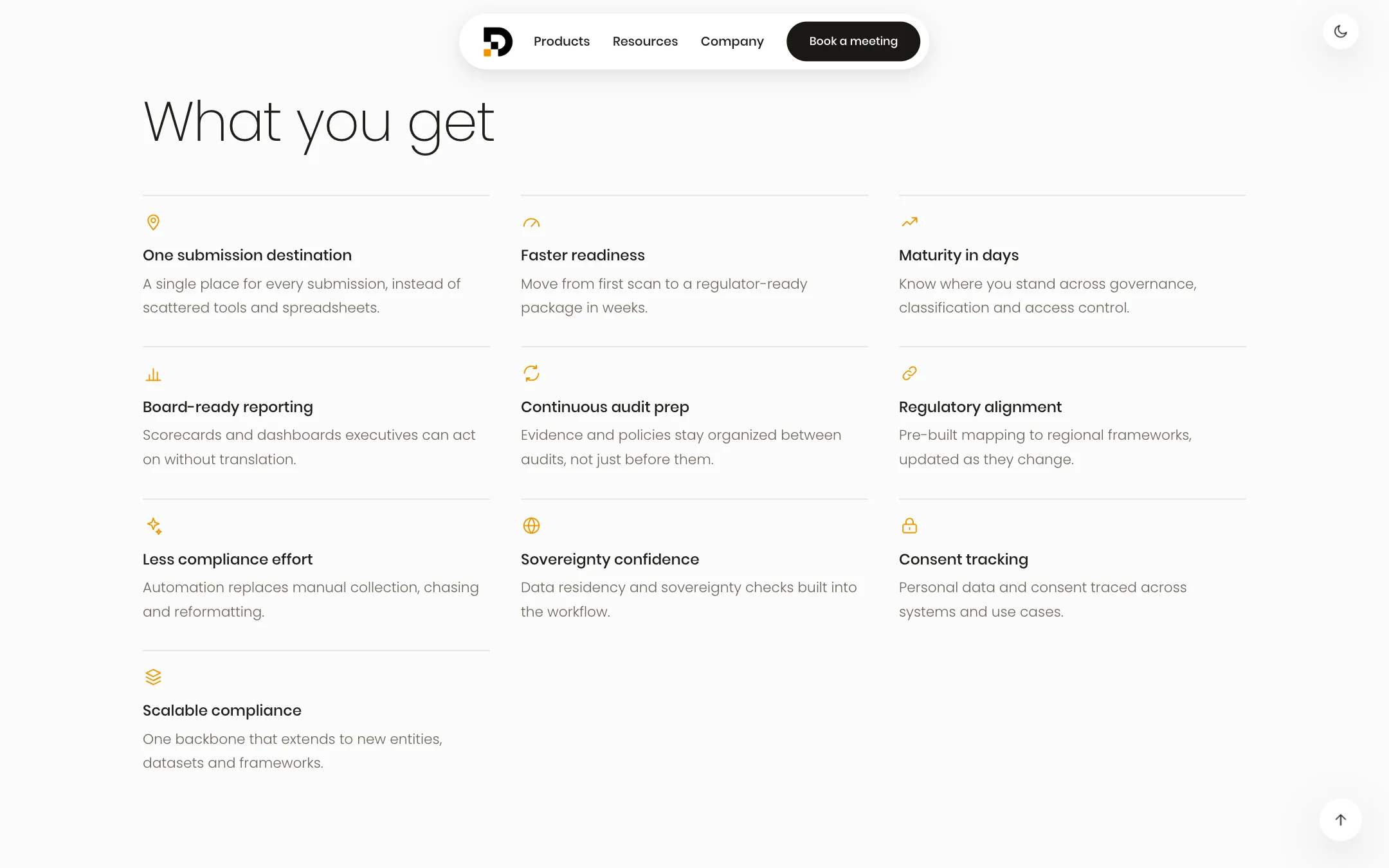Click the text 'Pre-built mapping to regional frameworks'
Image resolution: width=1389 pixels, height=868 pixels.
1044,435
